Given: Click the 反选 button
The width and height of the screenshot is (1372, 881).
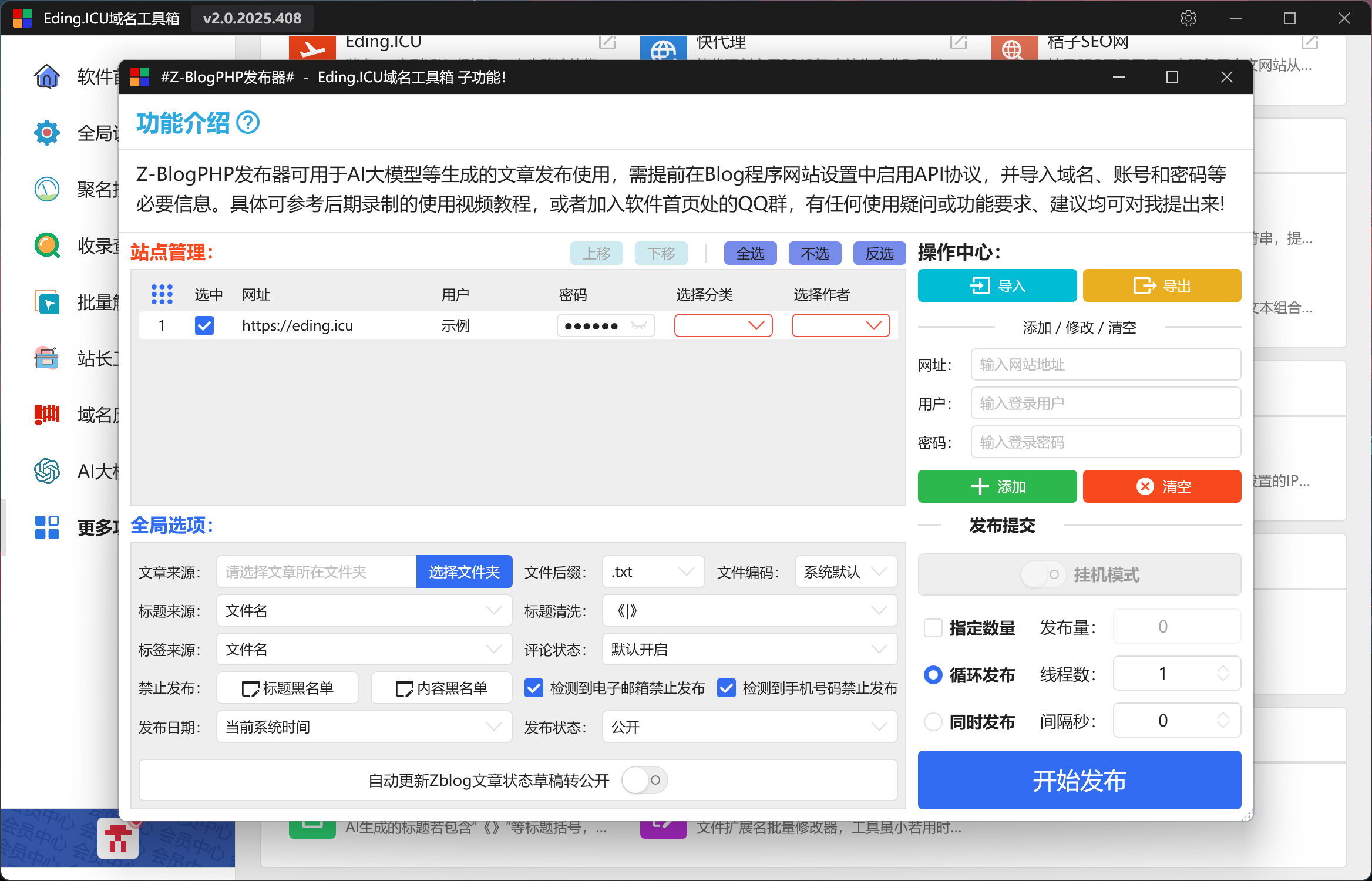Looking at the screenshot, I should pyautogui.click(x=880, y=253).
